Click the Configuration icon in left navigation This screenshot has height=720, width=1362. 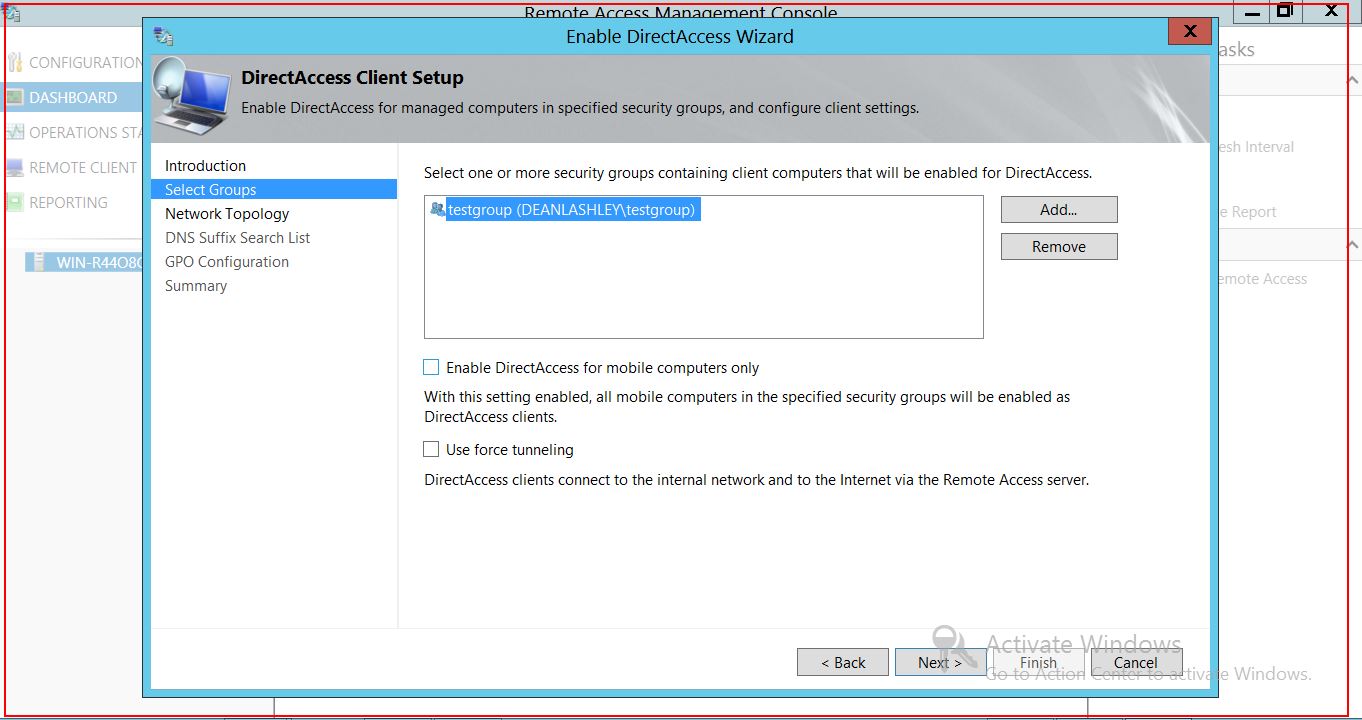tap(14, 63)
